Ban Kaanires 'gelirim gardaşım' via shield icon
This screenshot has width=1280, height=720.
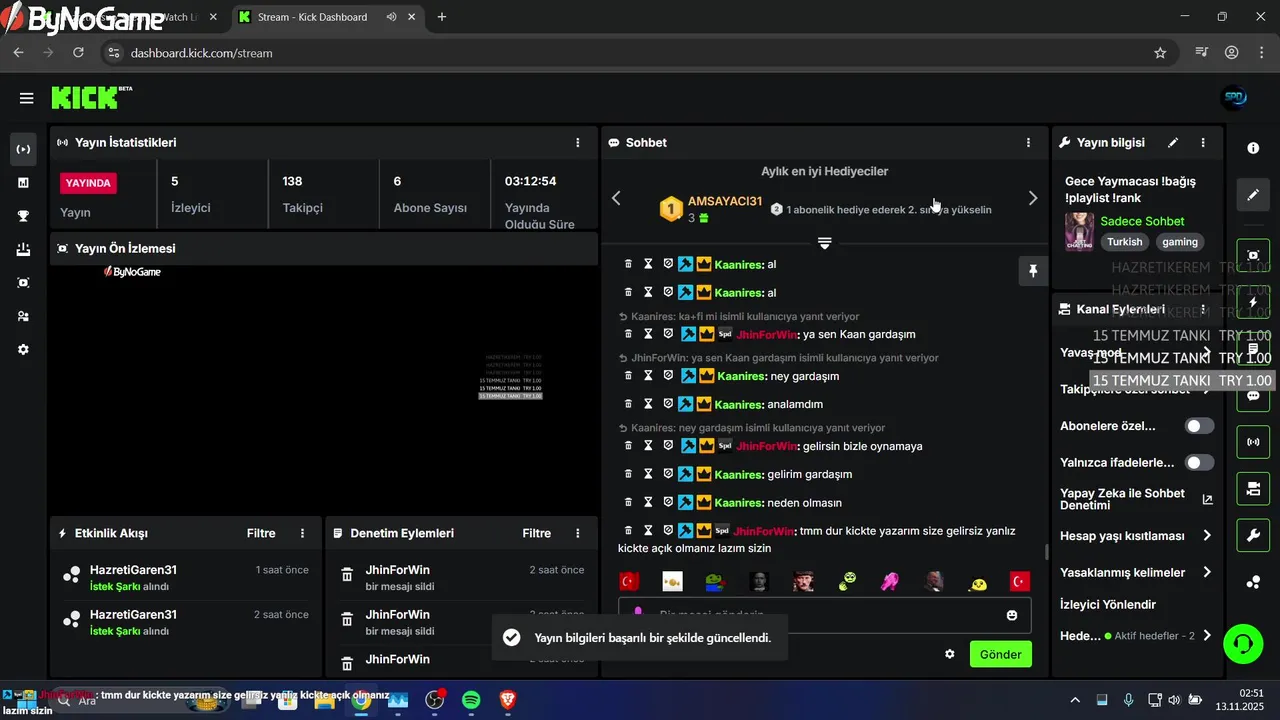pyautogui.click(x=668, y=474)
